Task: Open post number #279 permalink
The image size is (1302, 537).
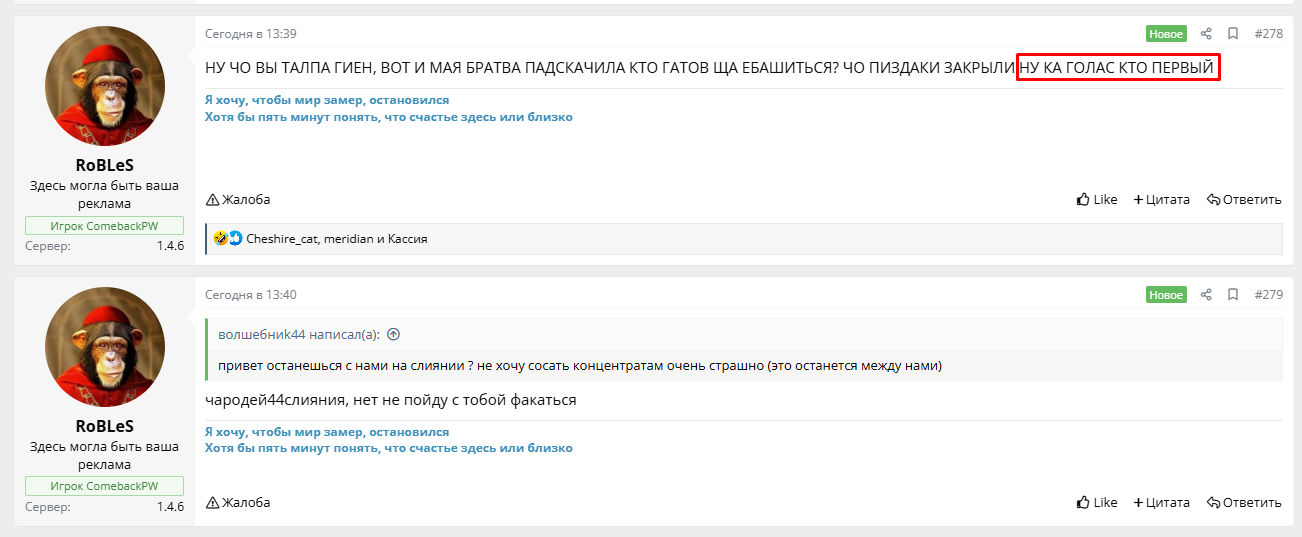Action: tap(1268, 295)
